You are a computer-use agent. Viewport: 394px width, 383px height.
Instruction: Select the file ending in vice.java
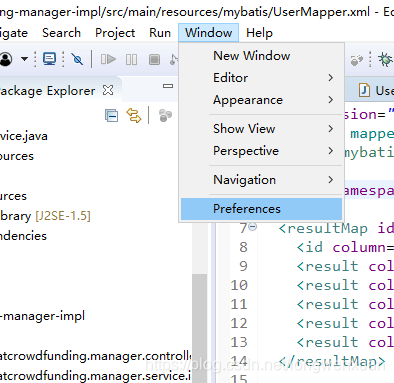24,136
